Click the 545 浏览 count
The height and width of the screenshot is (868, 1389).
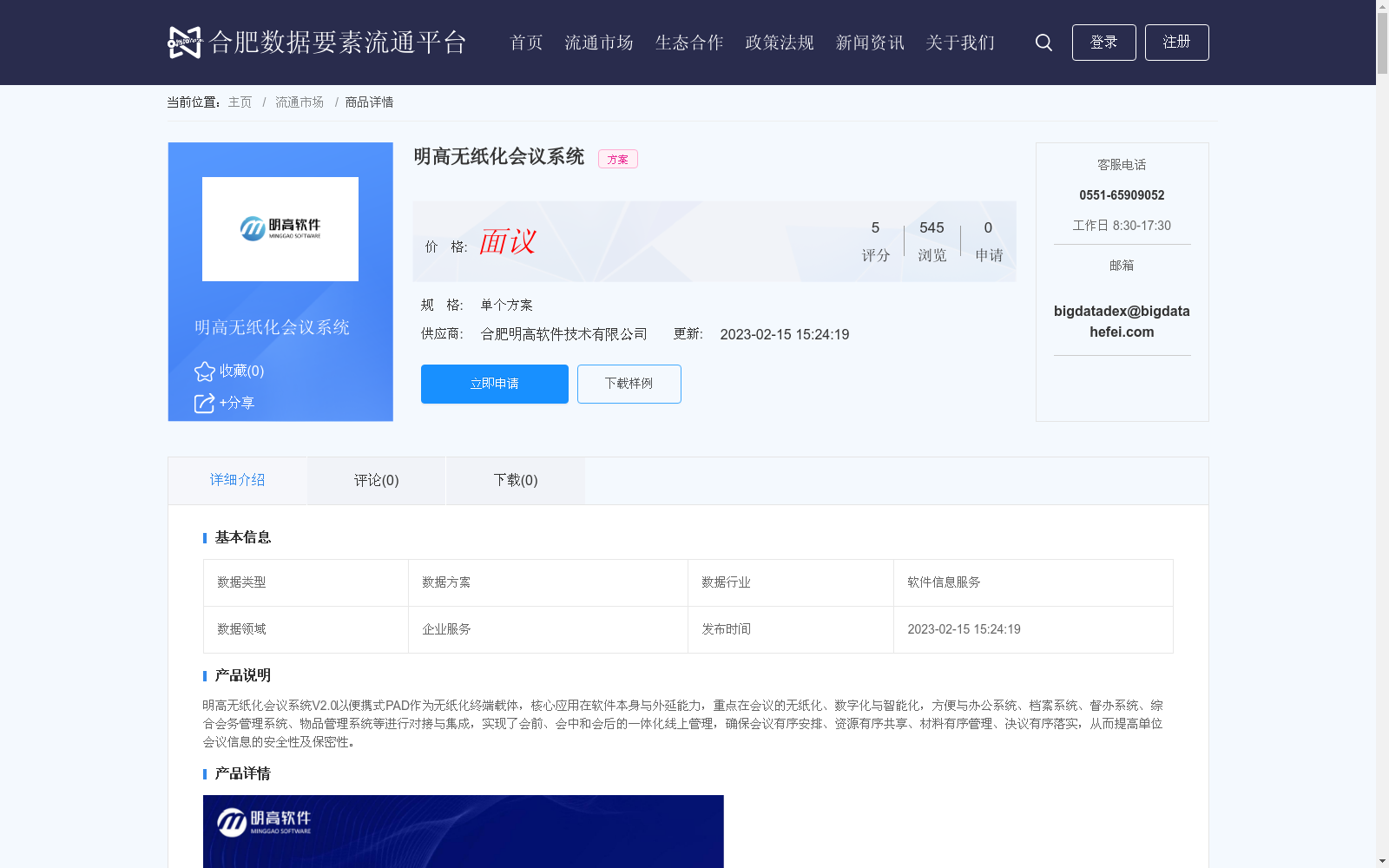point(931,240)
